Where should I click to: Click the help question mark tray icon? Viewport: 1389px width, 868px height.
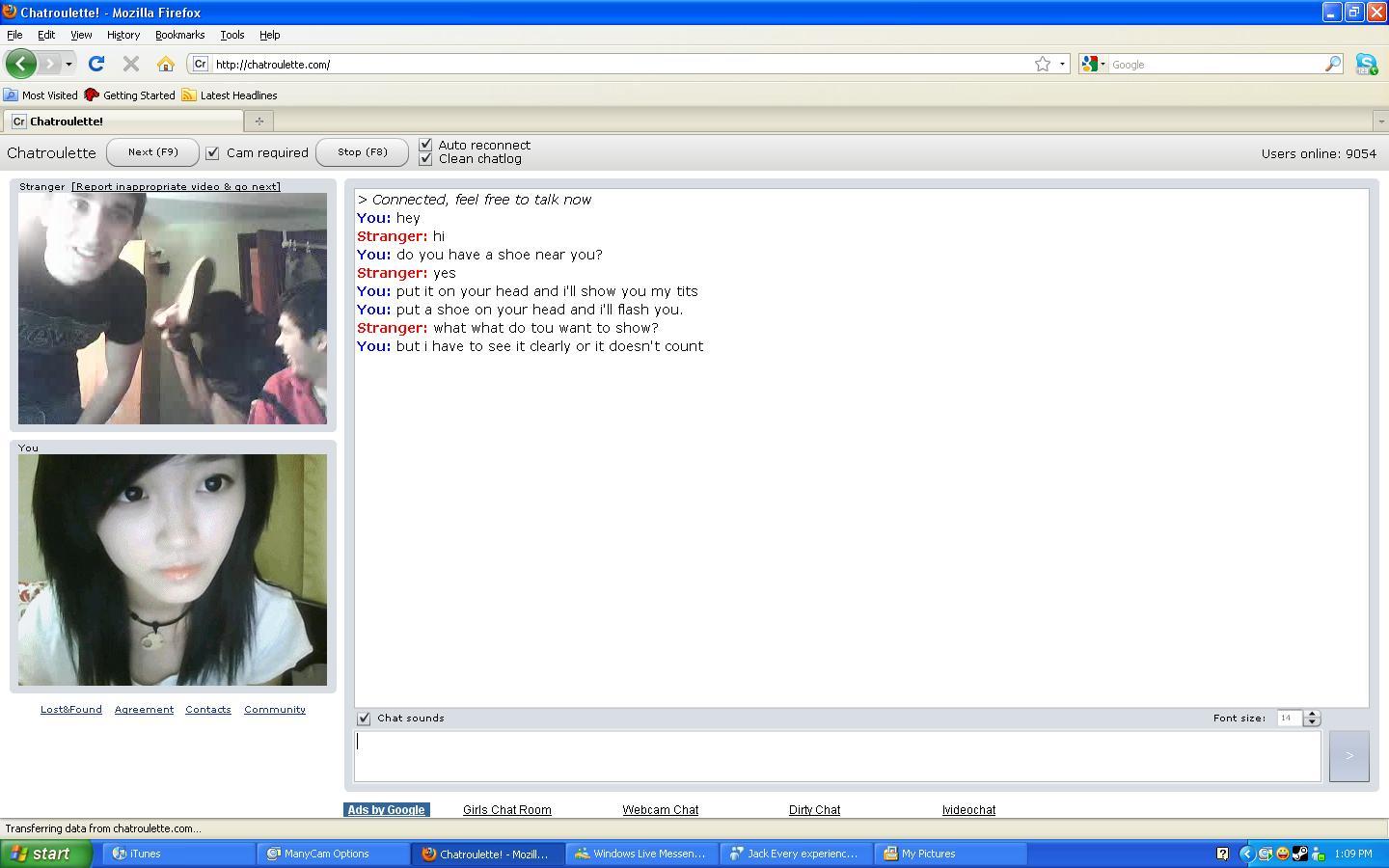pyautogui.click(x=1222, y=854)
